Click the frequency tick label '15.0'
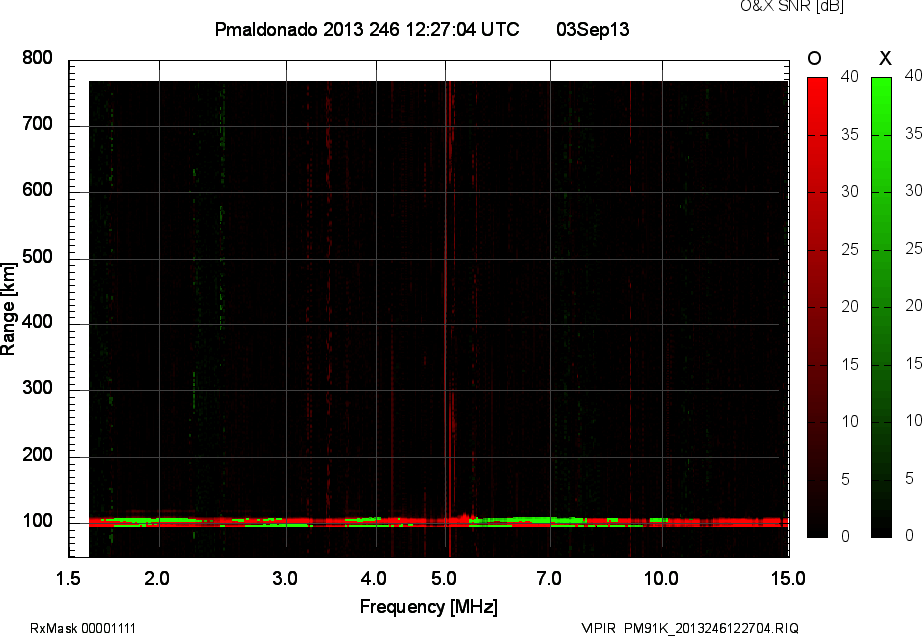This screenshot has height=636, width=922. 788,578
